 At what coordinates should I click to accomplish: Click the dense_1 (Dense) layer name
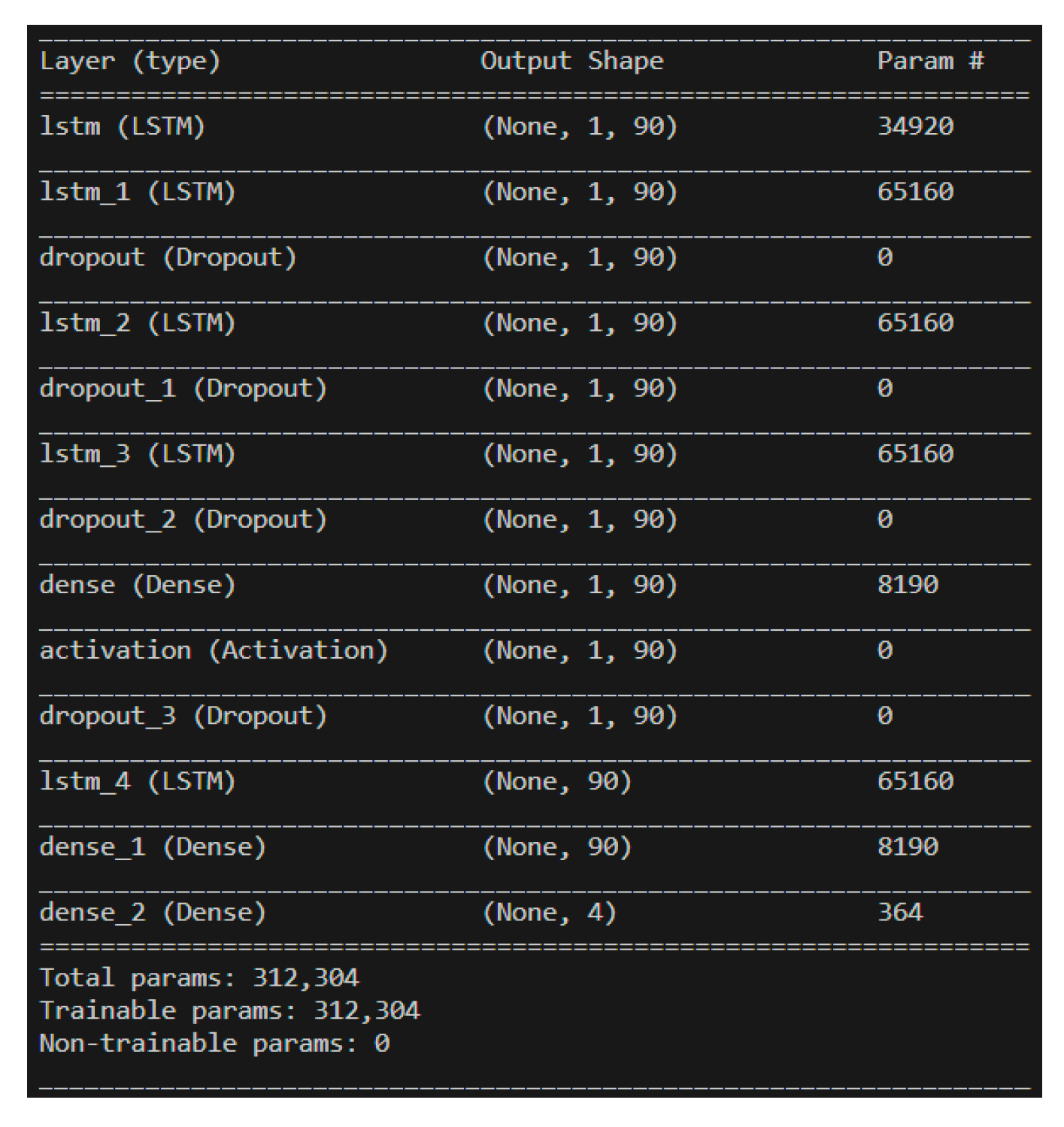(x=153, y=847)
